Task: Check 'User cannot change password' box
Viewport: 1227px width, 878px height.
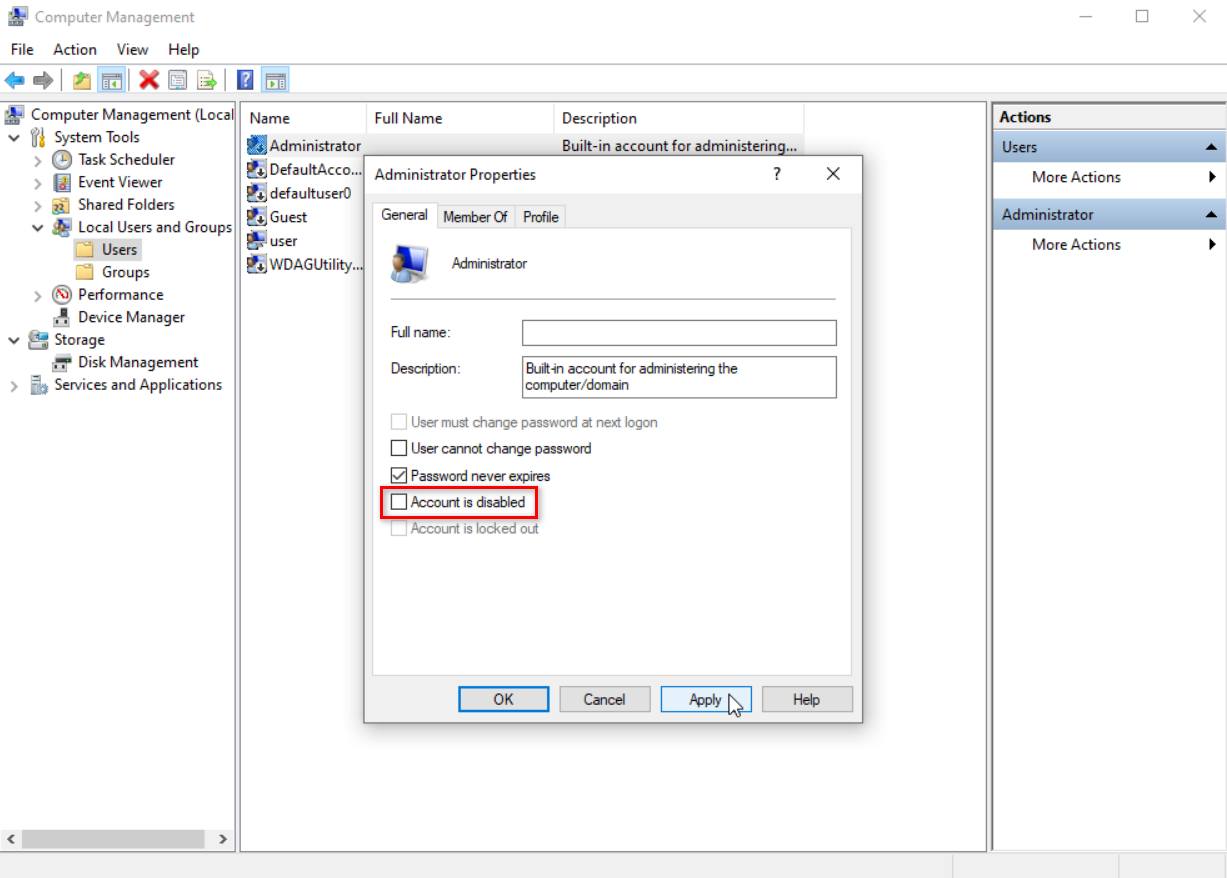Action: click(399, 449)
